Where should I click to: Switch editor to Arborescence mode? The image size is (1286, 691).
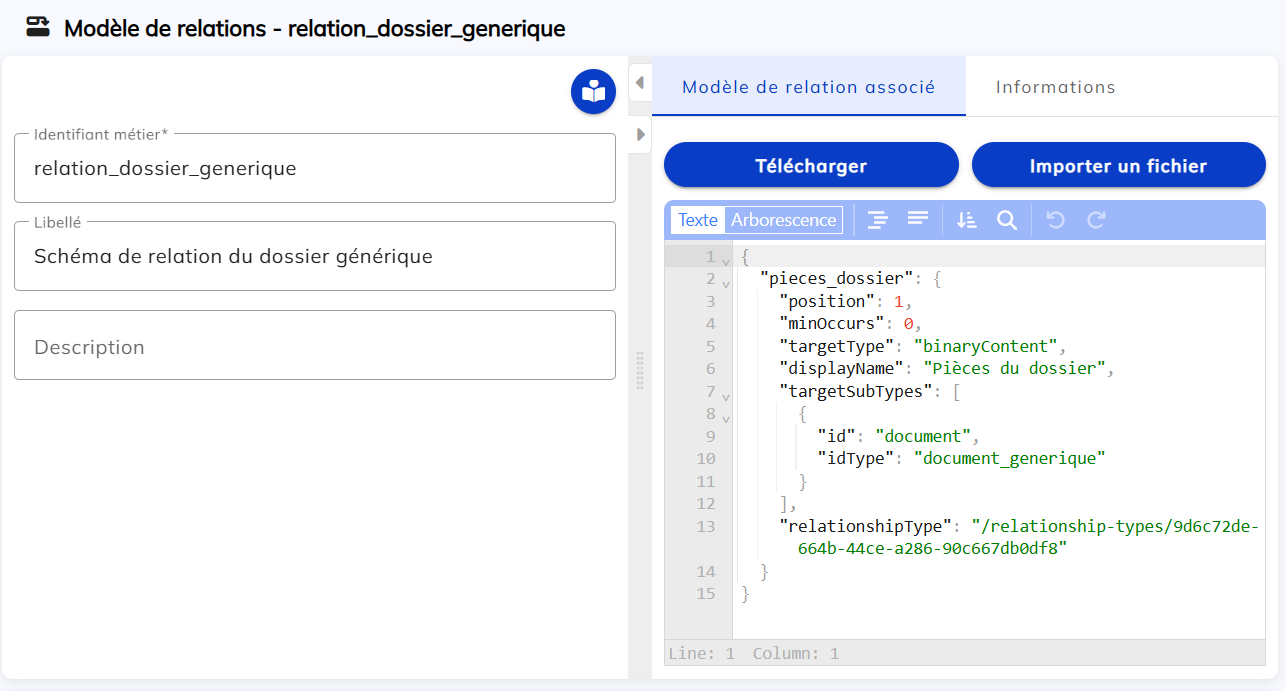pos(783,220)
